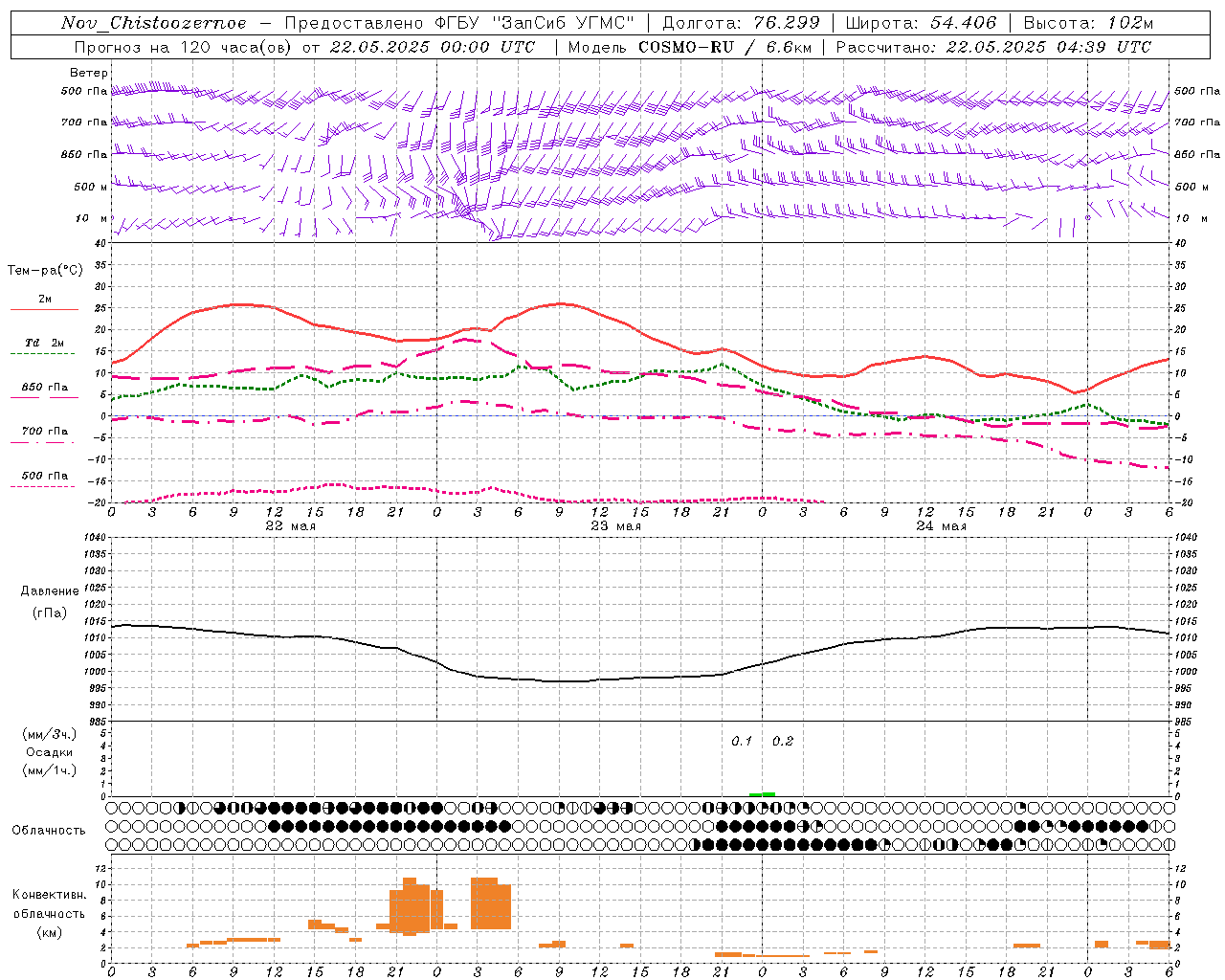Click the 0.1 precipitation amount value

[x=742, y=741]
